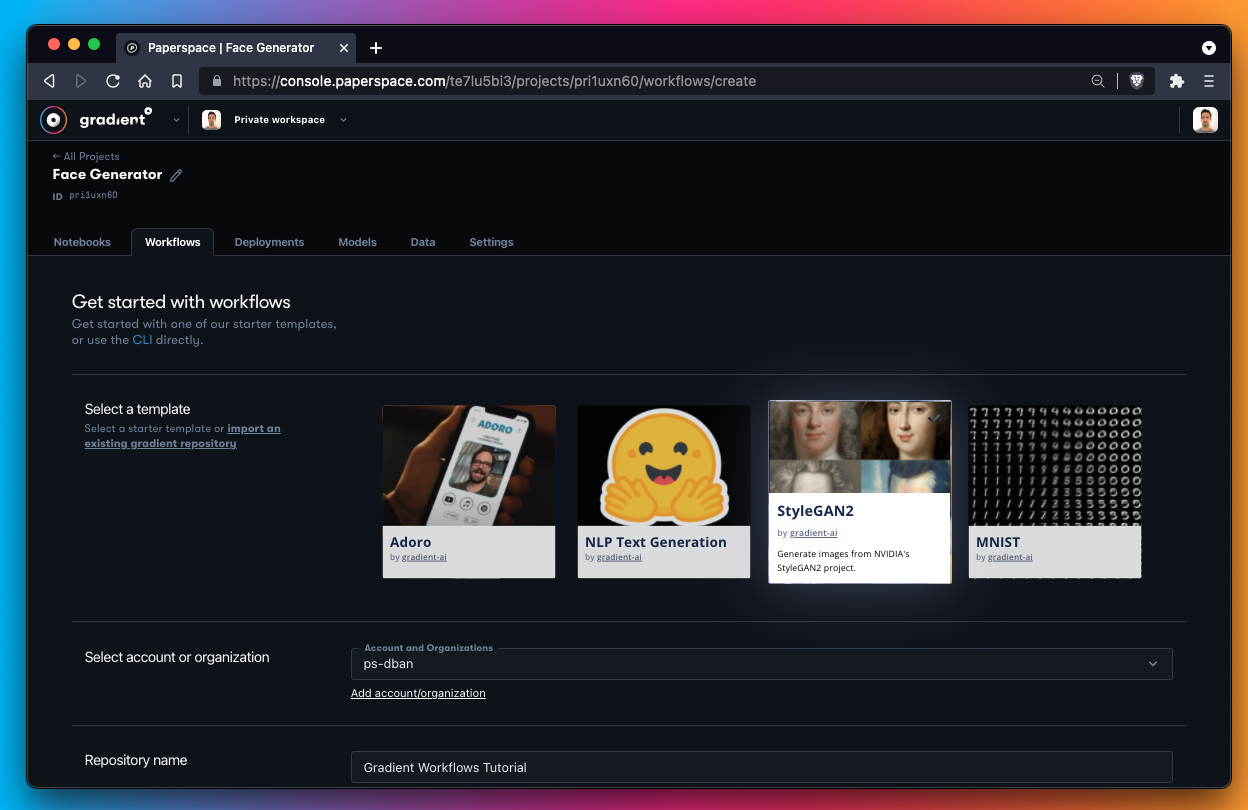The height and width of the screenshot is (810, 1248).
Task: Open Account and Organizations dropdown
Action: tap(761, 664)
